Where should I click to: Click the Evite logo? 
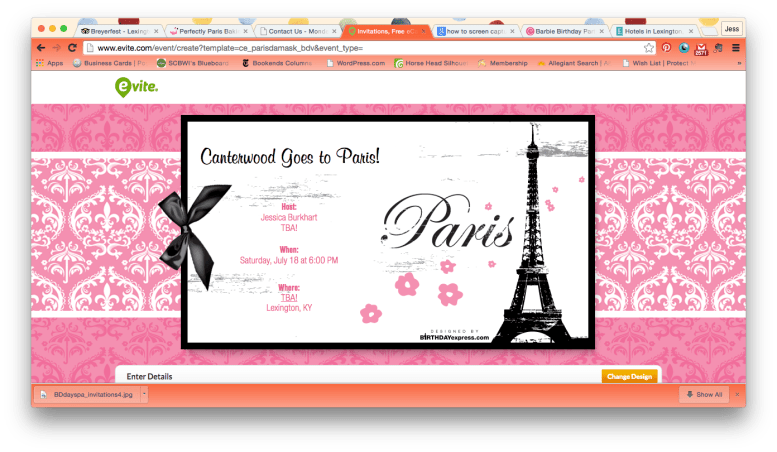[136, 87]
